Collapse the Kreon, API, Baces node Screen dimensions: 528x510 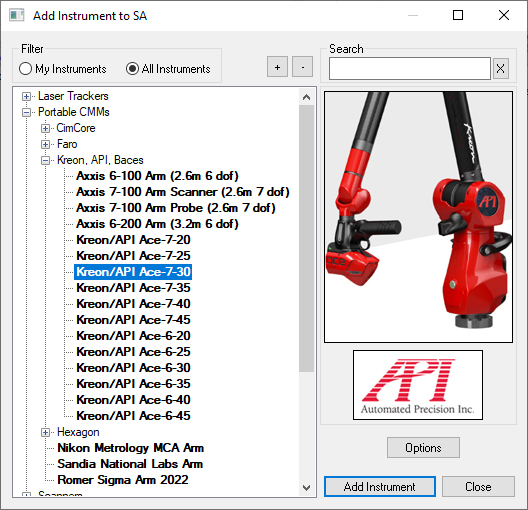coord(45,161)
